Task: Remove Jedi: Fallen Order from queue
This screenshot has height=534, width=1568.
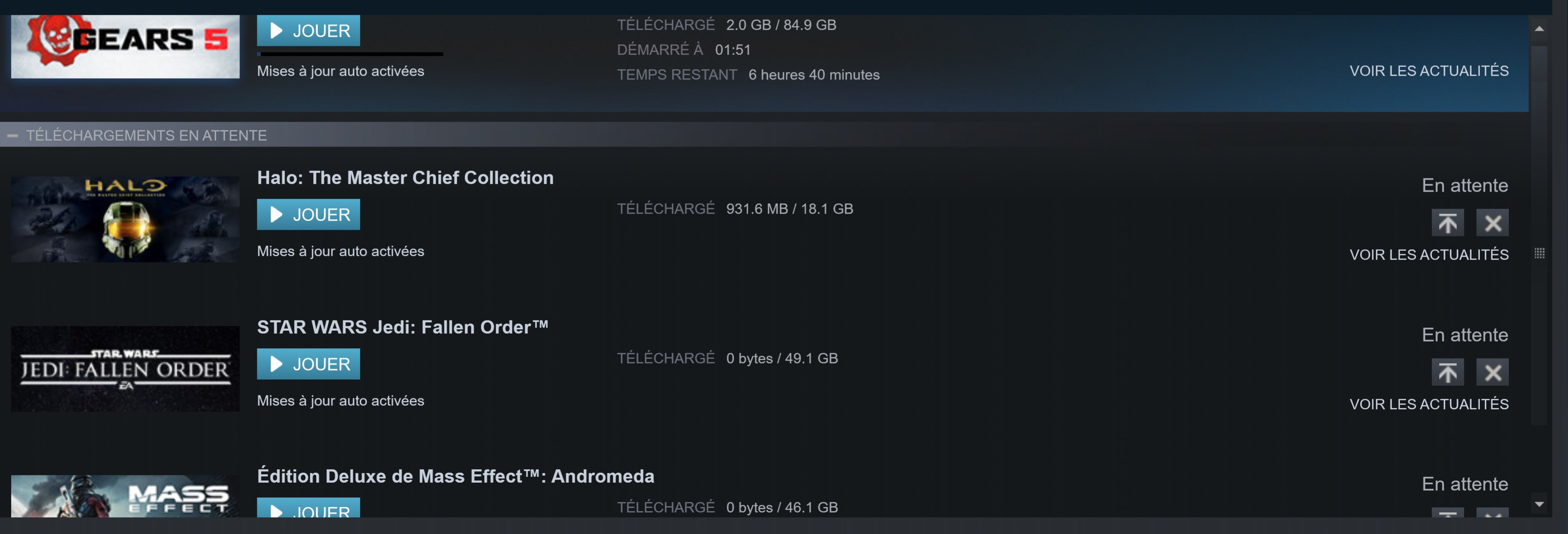Action: click(1492, 372)
